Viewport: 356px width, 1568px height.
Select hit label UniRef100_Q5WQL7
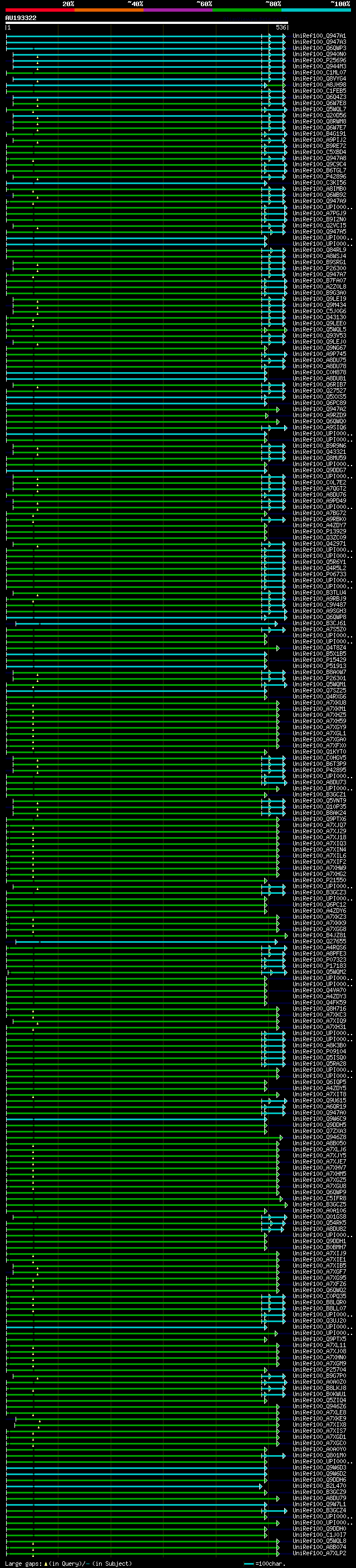tap(319, 110)
